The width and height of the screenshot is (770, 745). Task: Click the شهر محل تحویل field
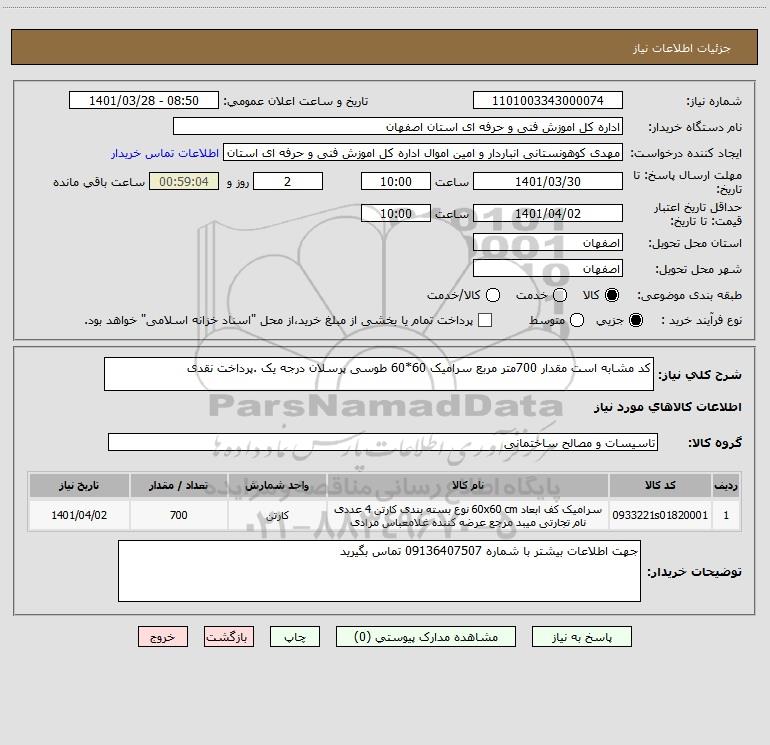tap(548, 269)
